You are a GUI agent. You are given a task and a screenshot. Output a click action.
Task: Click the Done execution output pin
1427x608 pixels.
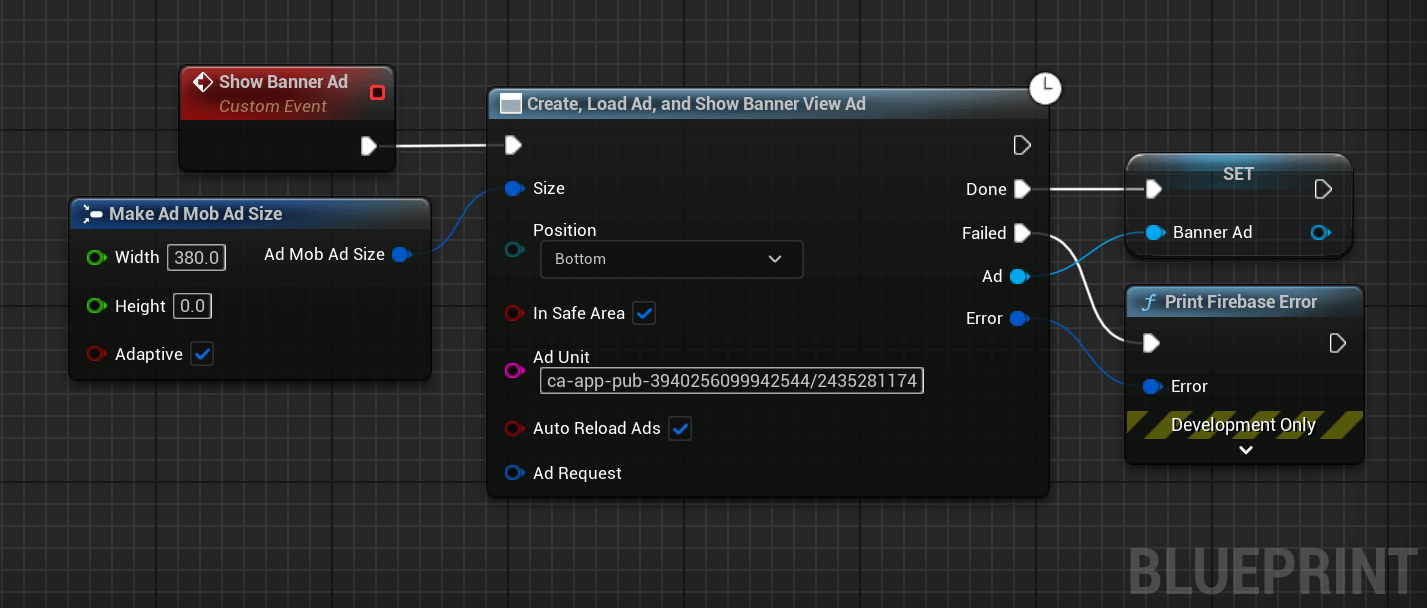pyautogui.click(x=1022, y=189)
